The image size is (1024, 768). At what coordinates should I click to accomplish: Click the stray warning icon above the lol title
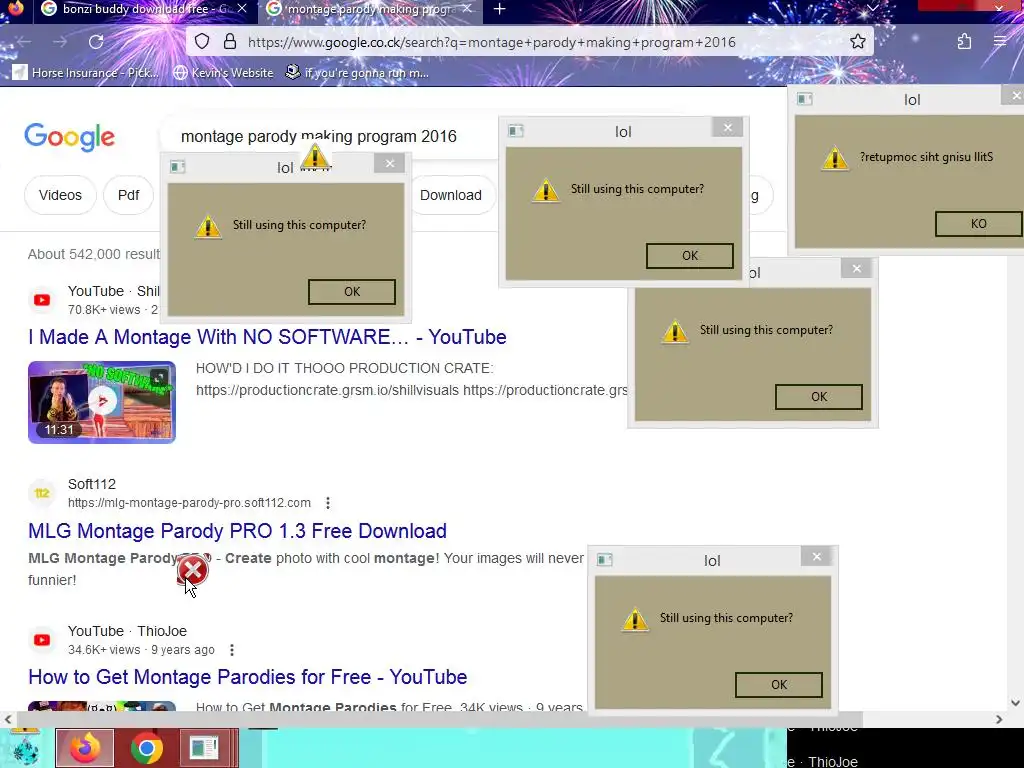315,157
